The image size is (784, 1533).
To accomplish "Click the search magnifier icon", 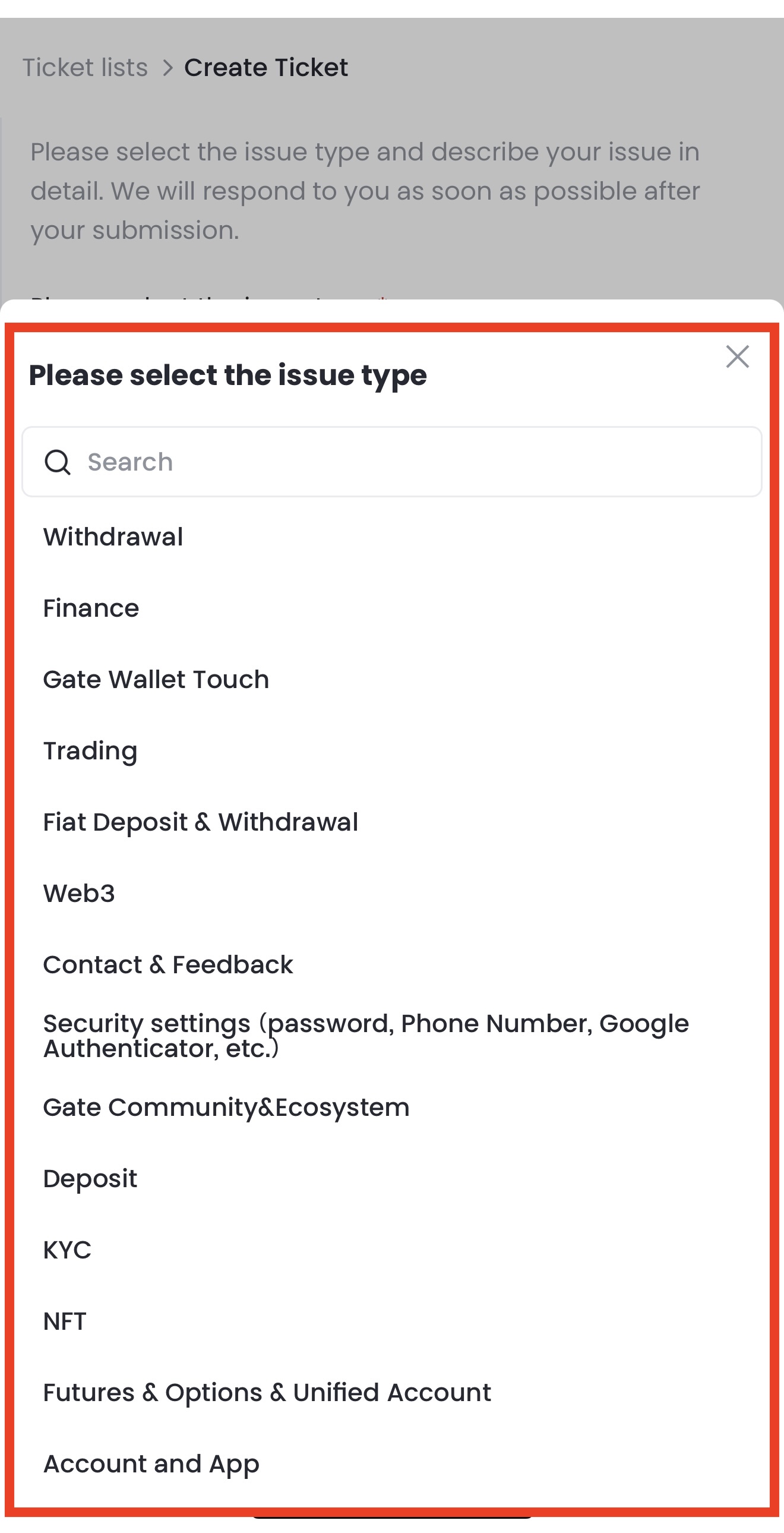I will tap(58, 462).
